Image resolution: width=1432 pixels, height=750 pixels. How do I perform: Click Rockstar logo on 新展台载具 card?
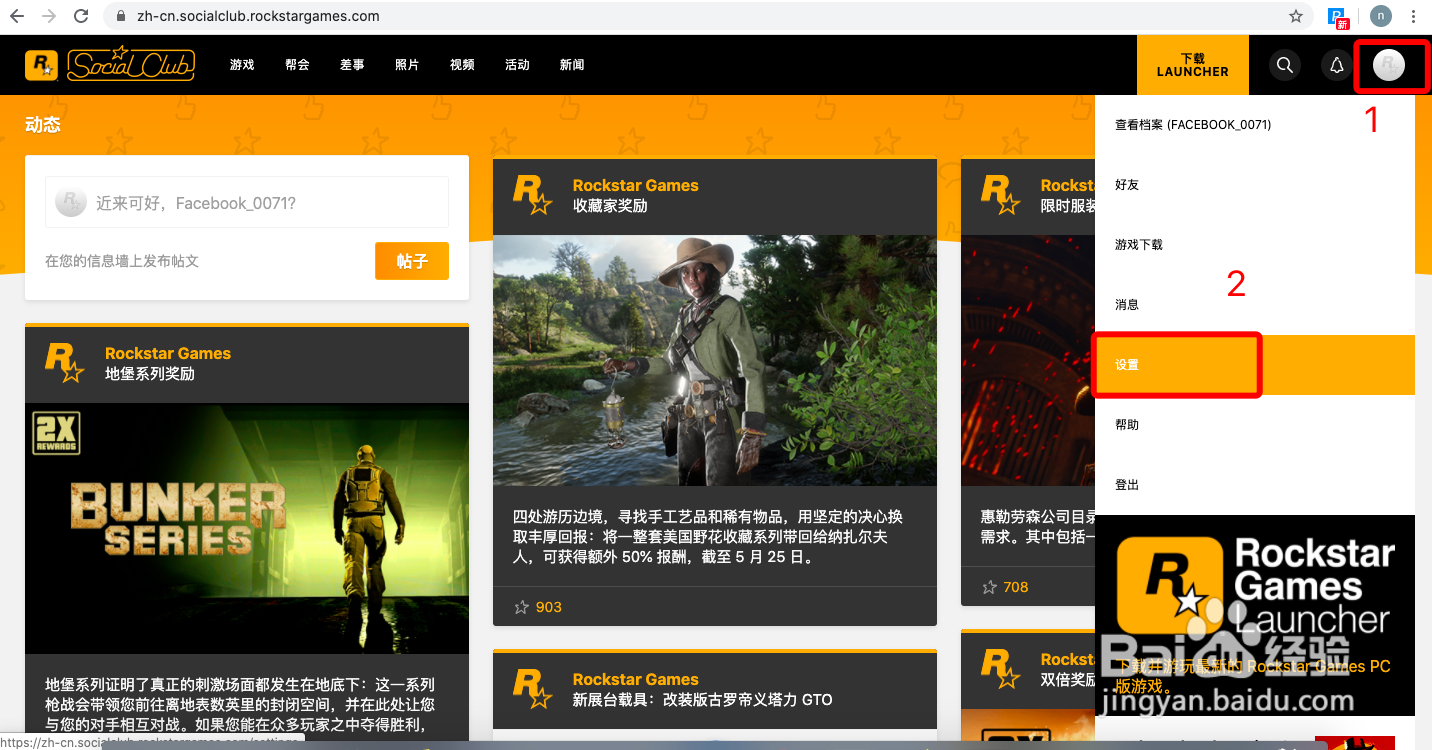(533, 689)
